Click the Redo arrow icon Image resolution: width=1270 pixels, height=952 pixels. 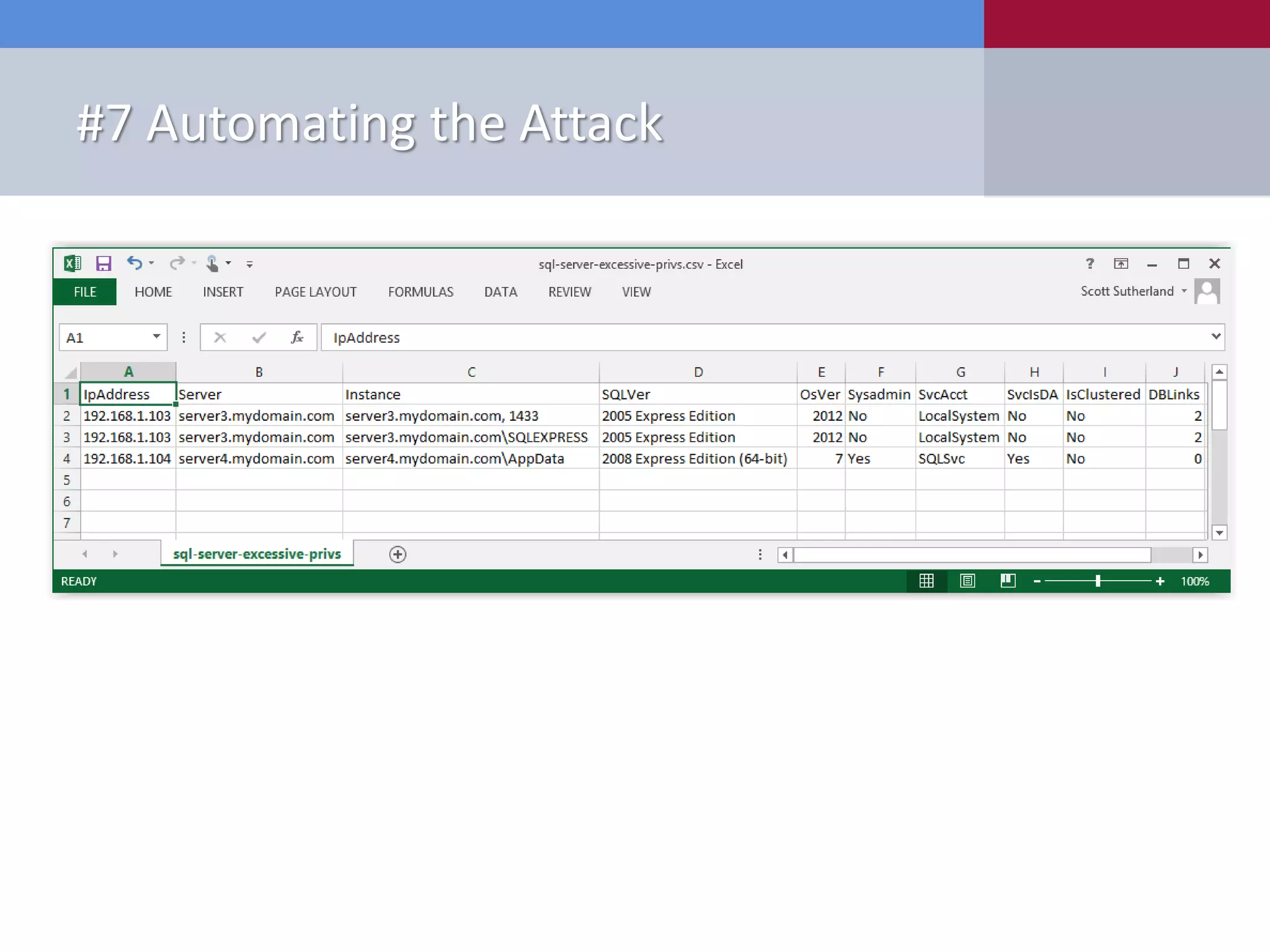tap(177, 263)
